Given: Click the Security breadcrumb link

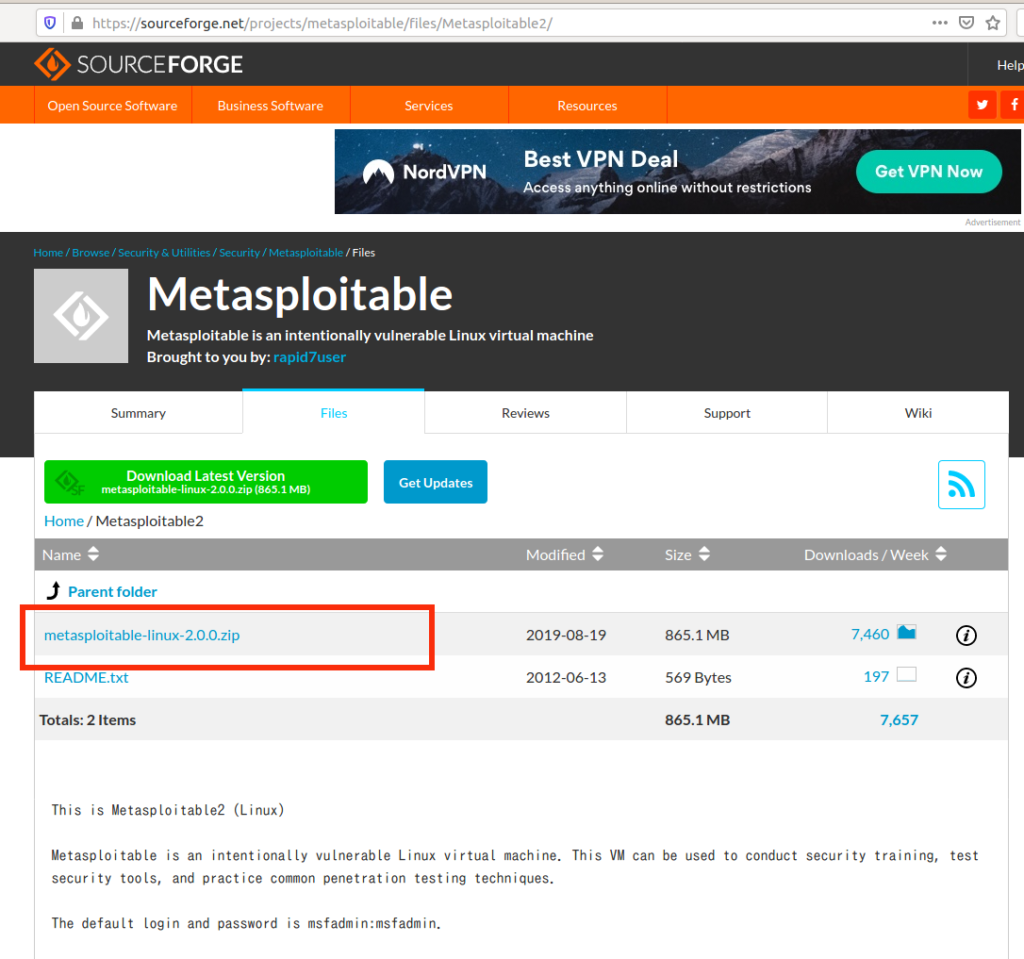Looking at the screenshot, I should pos(240,252).
